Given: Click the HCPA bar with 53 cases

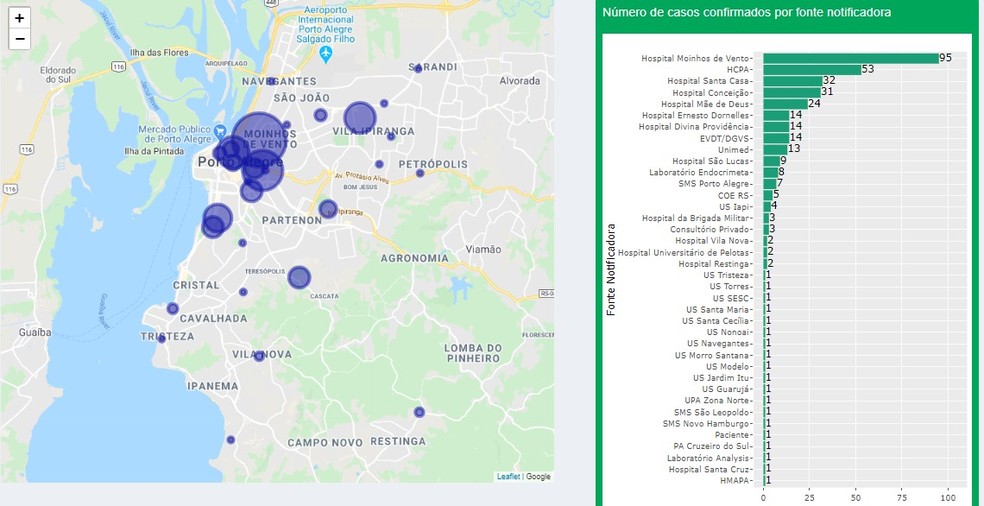Looking at the screenshot, I should coord(812,70).
